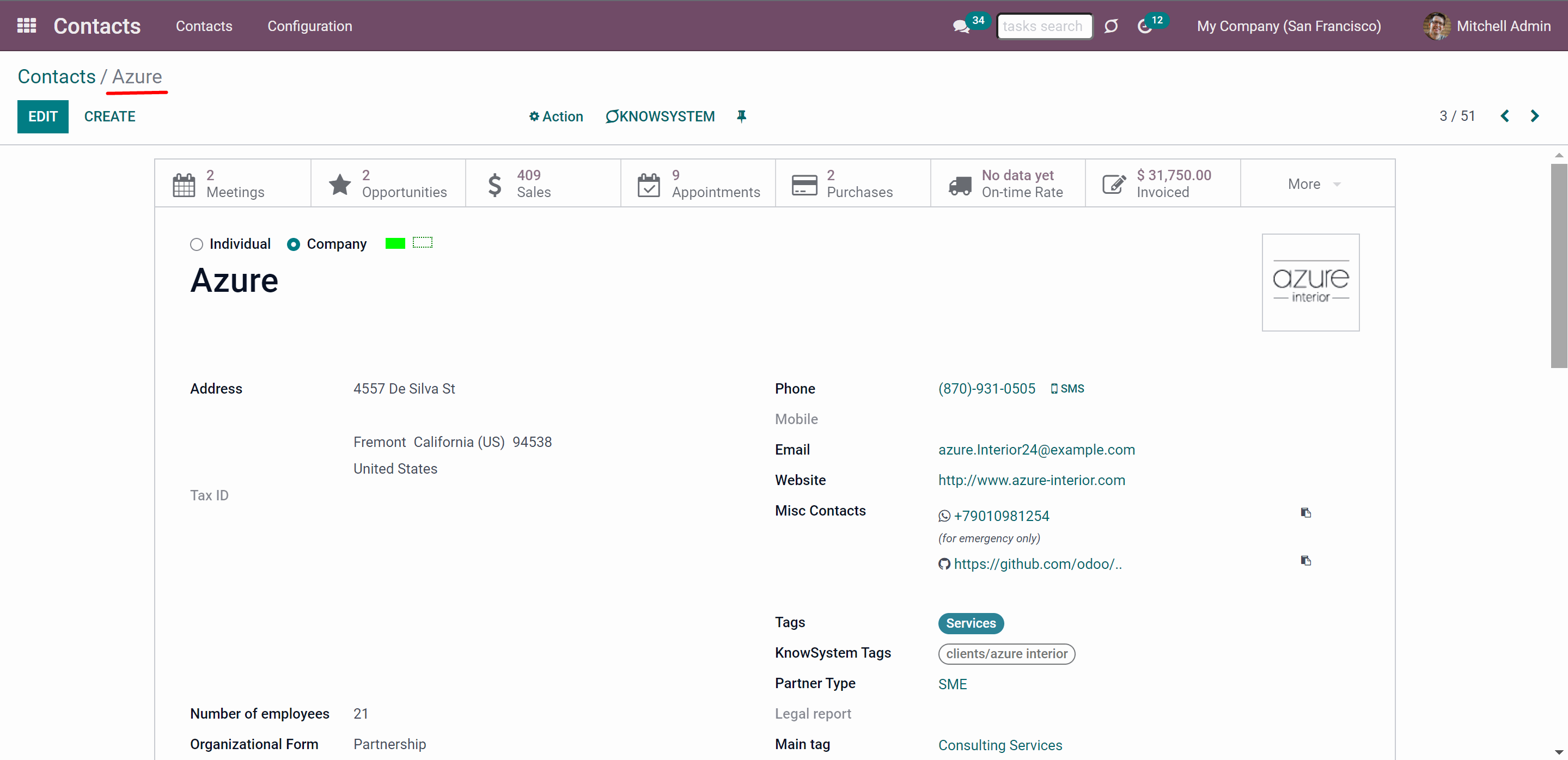Click the zip code 94538

pyautogui.click(x=532, y=443)
